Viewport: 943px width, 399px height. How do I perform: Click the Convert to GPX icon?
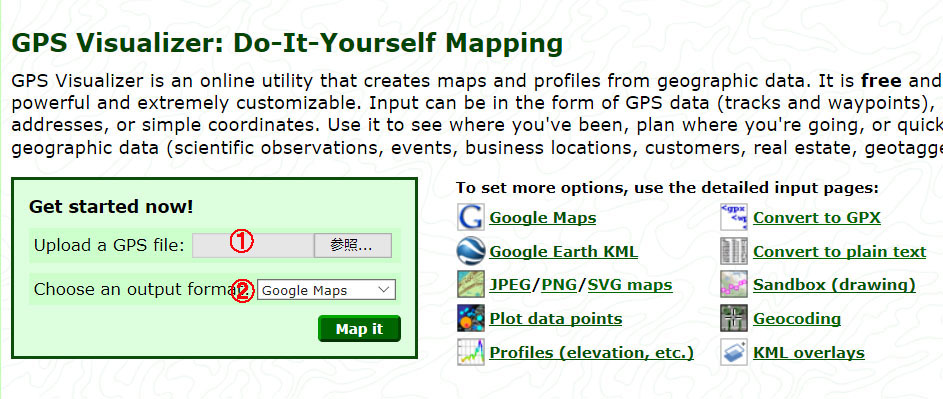(734, 217)
